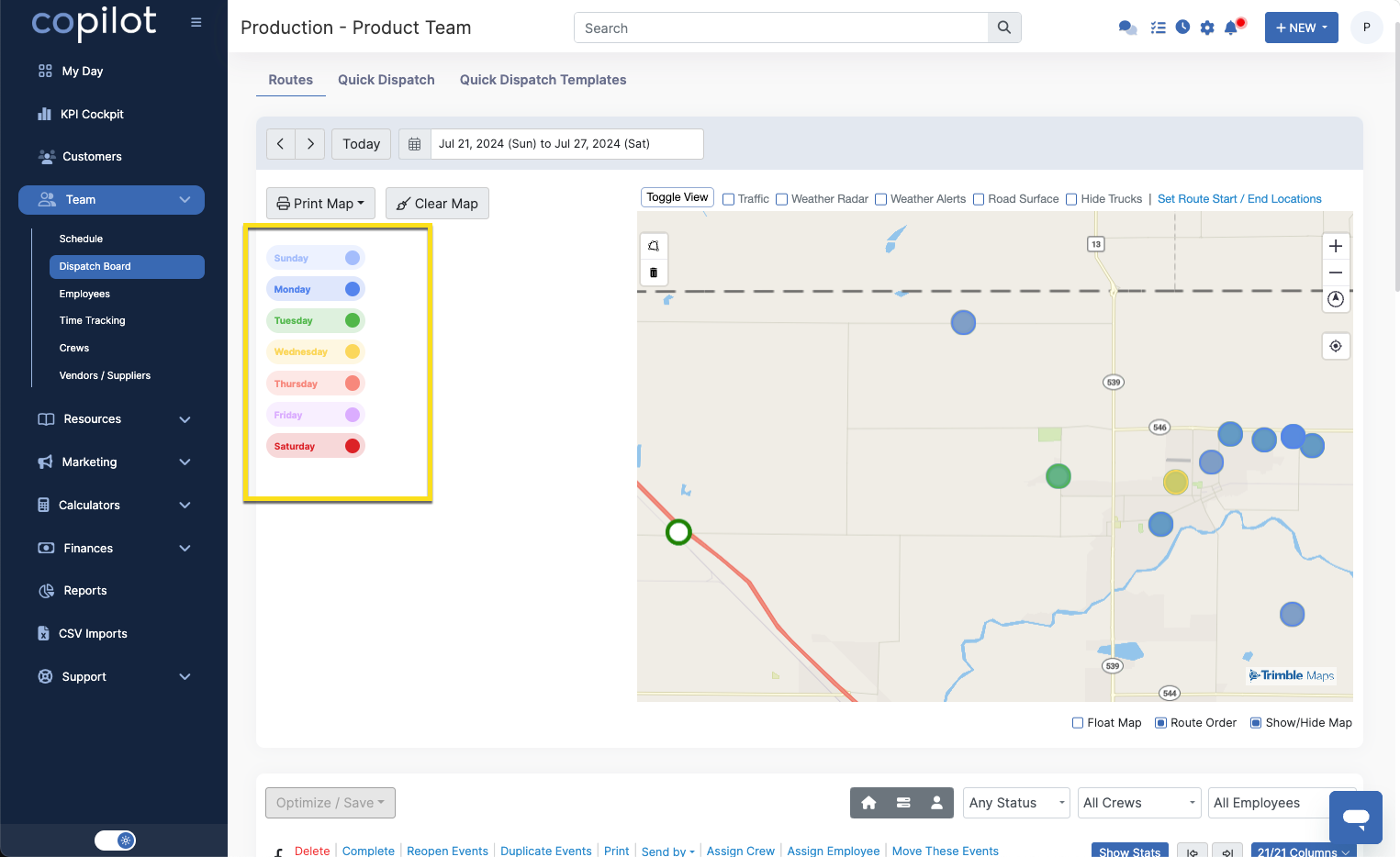1400x857 pixels.
Task: Open the clock timer icon in header
Action: (1182, 28)
